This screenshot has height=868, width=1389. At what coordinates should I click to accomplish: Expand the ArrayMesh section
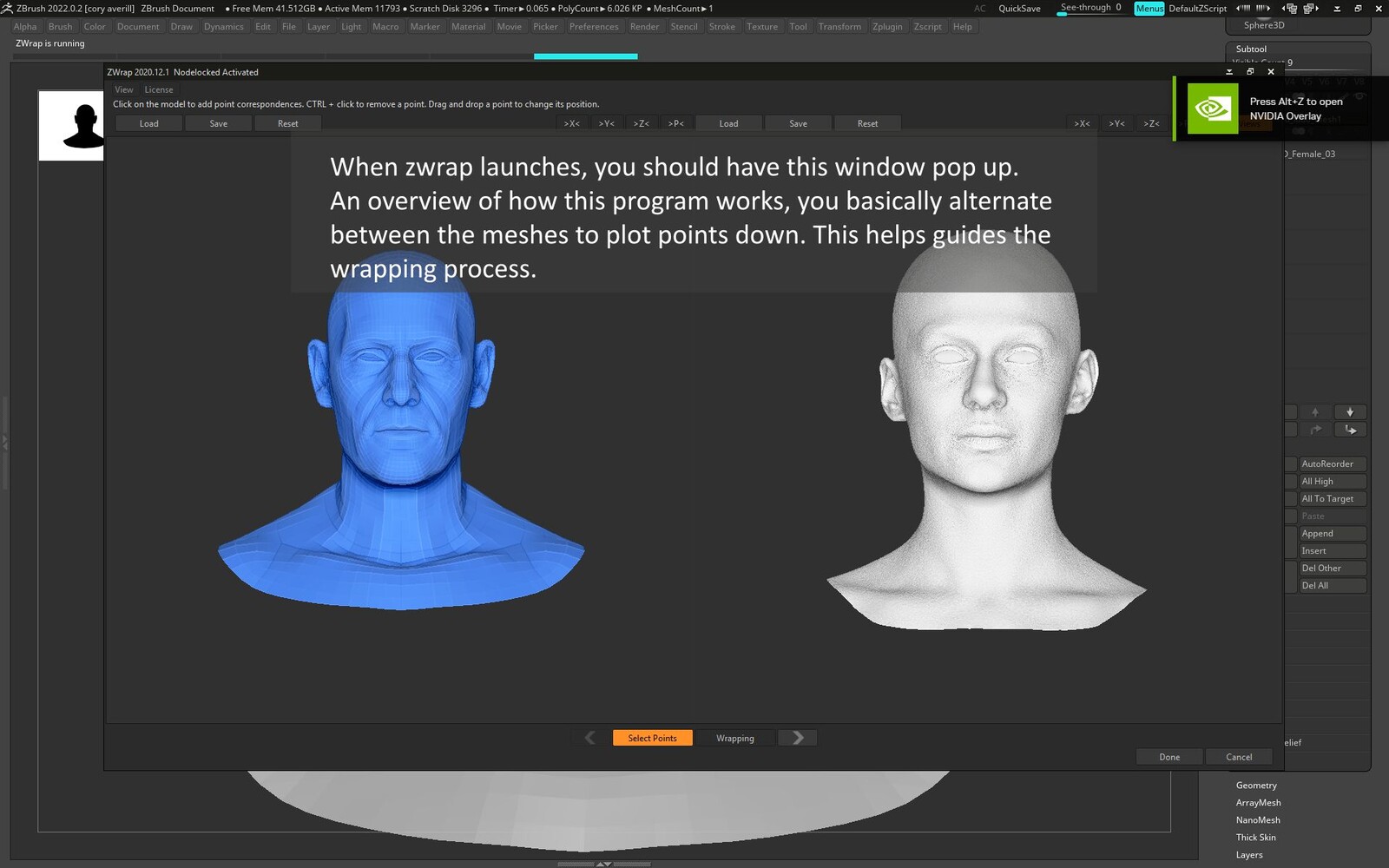pyautogui.click(x=1258, y=803)
